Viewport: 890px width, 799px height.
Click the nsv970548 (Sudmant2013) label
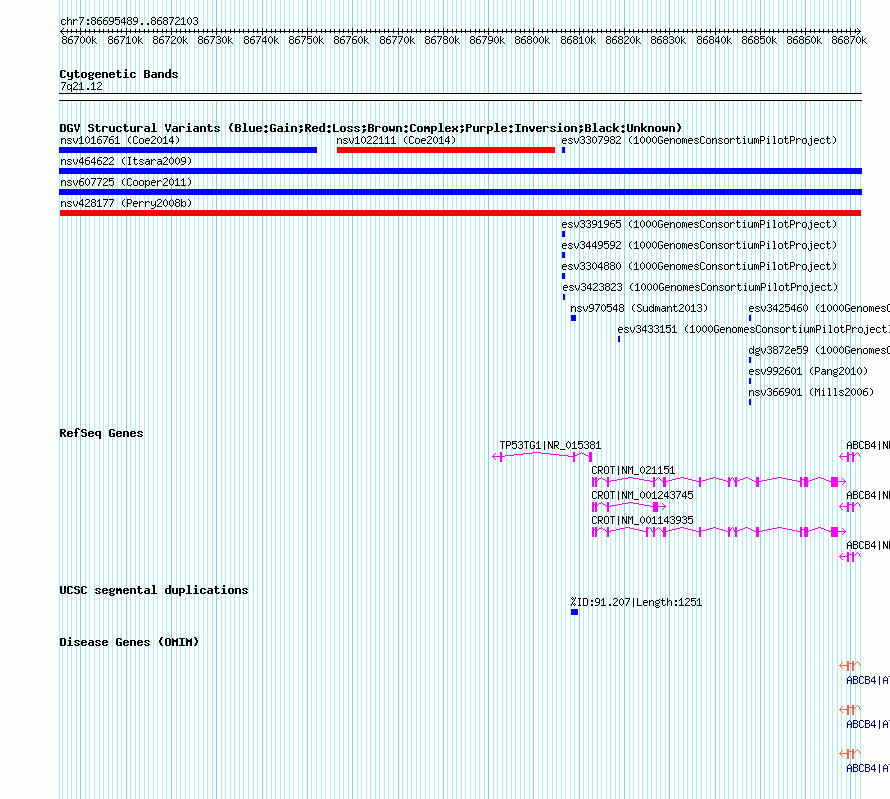pyautogui.click(x=639, y=308)
